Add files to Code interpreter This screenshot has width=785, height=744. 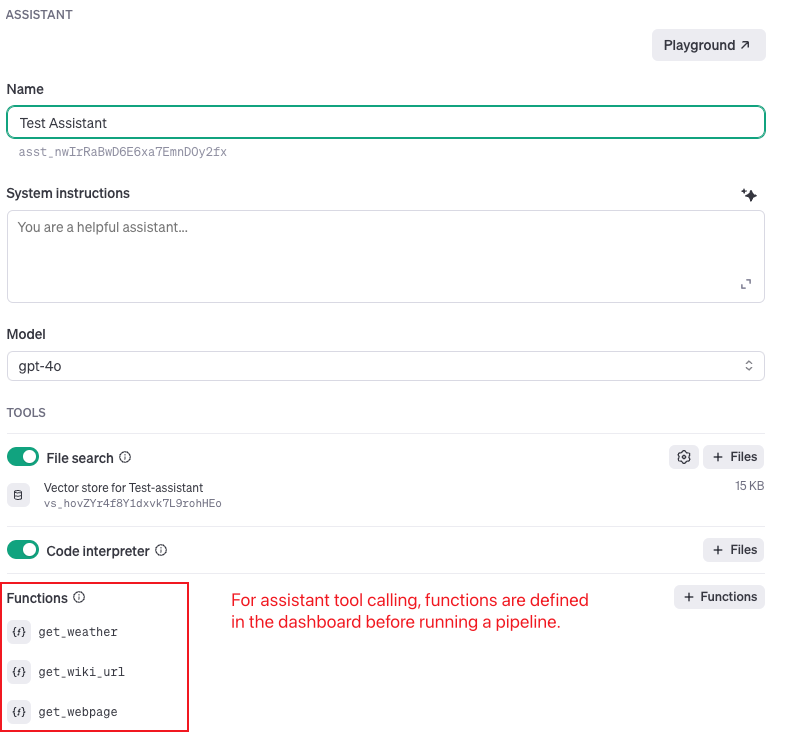(734, 550)
